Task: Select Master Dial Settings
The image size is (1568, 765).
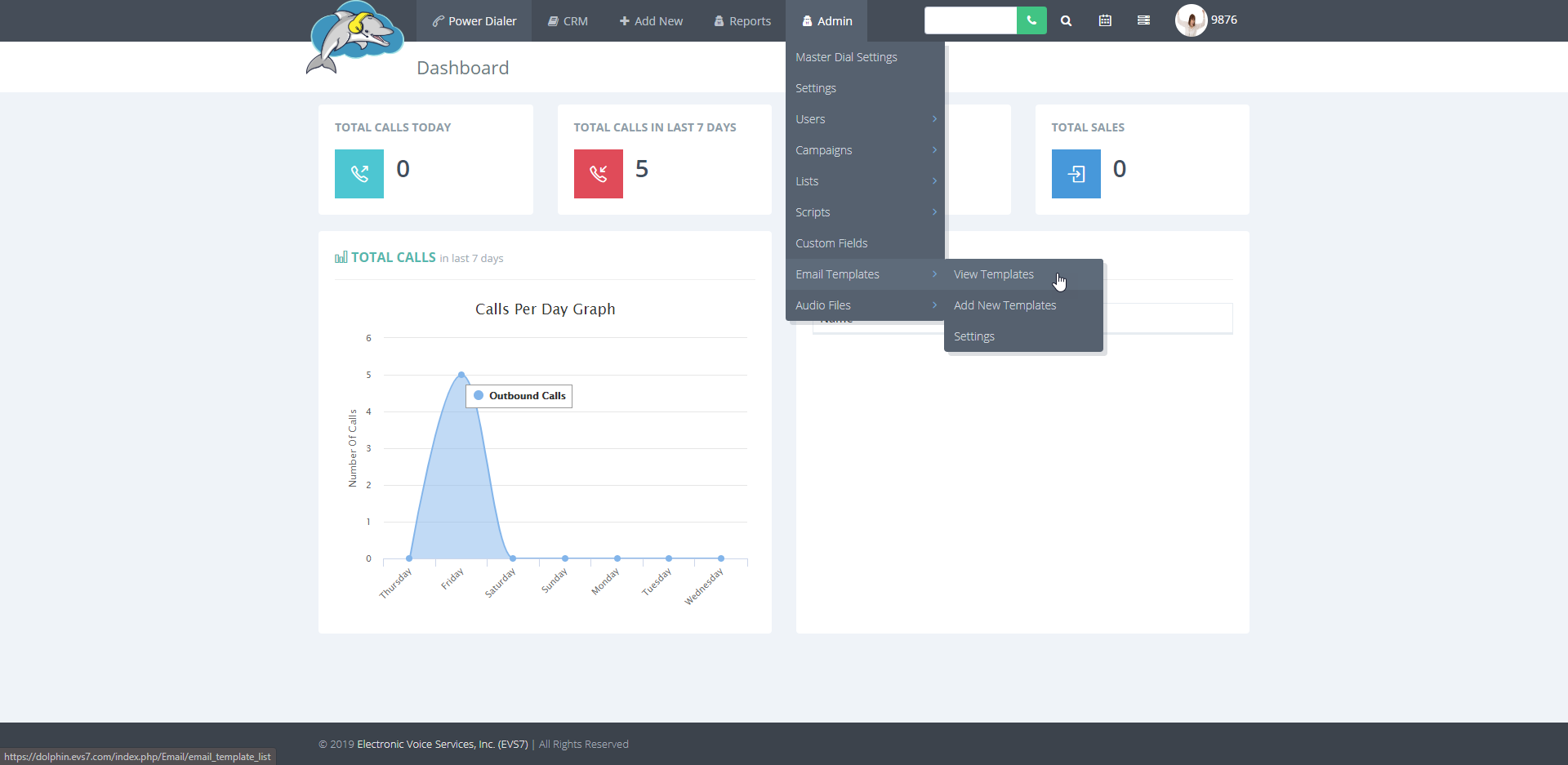Action: pos(865,57)
